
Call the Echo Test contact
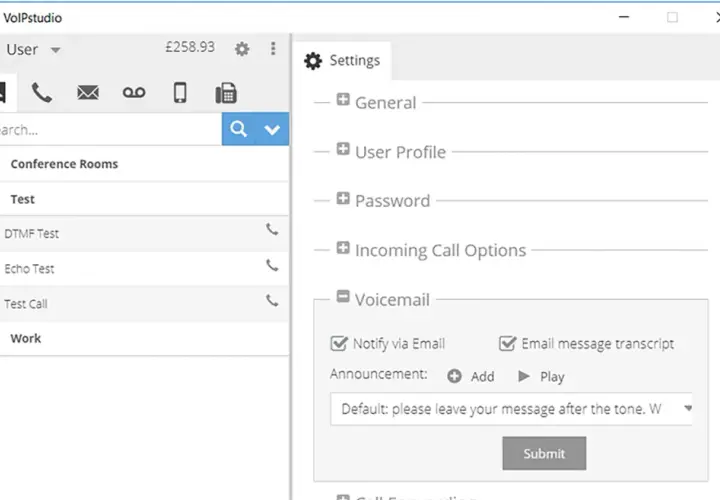click(272, 265)
